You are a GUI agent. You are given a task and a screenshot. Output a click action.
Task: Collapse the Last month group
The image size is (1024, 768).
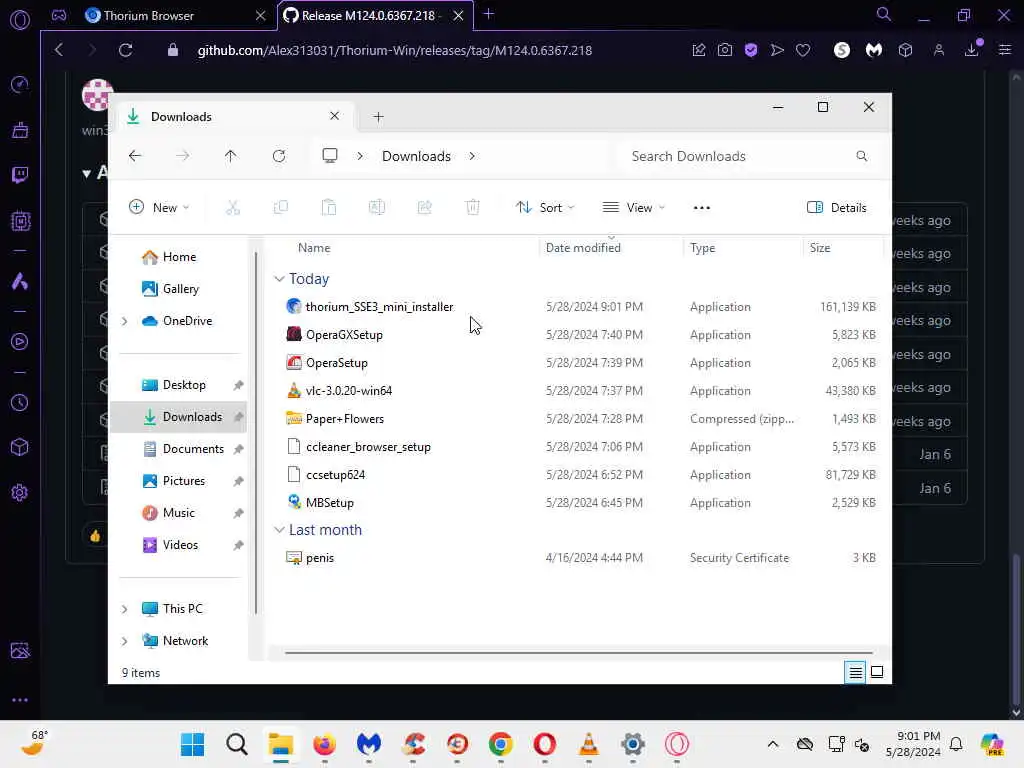coord(280,530)
